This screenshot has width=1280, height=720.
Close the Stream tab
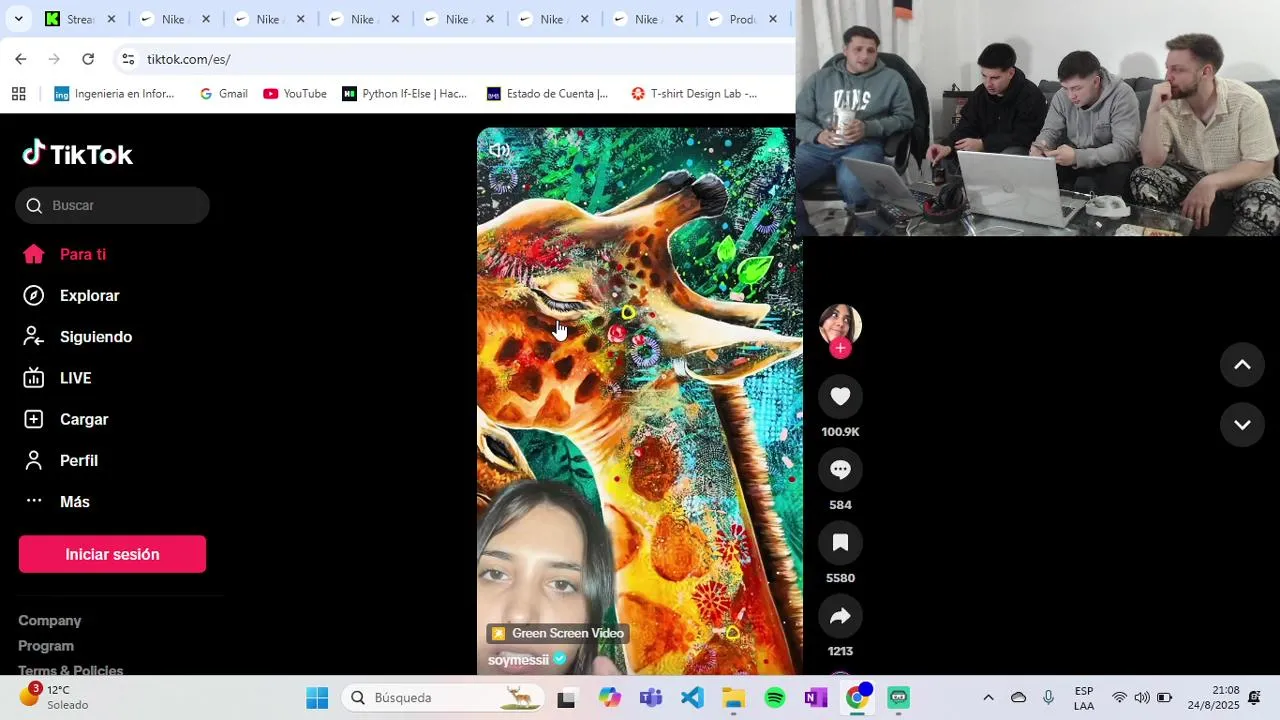pyautogui.click(x=111, y=19)
